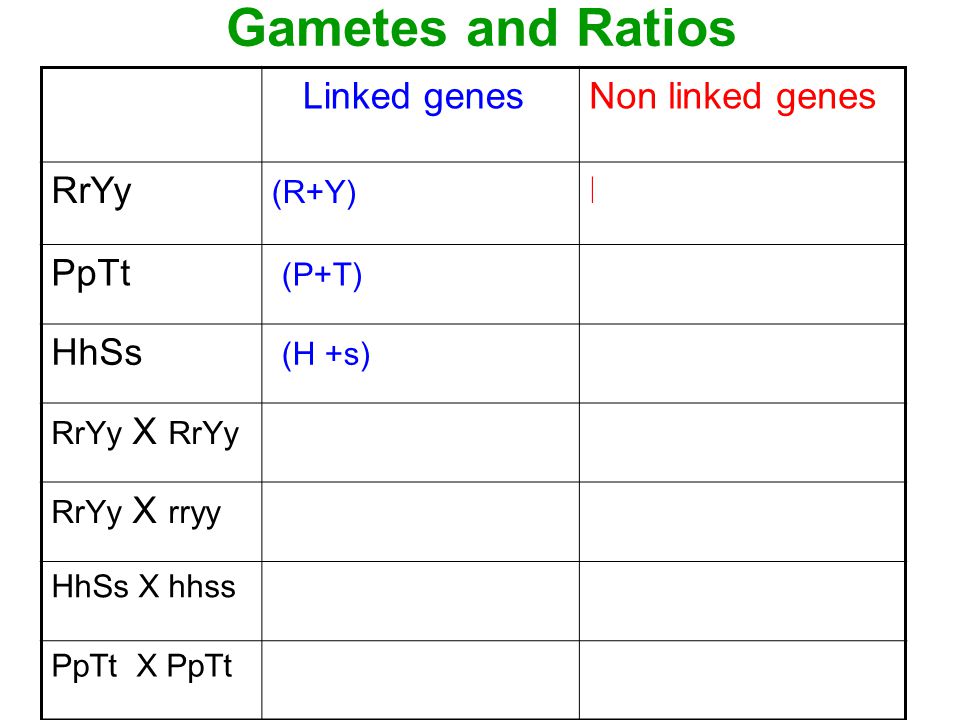Viewport: 960px width, 720px height.
Task: Click the (H +s) linked genes entry
Action: [326, 354]
